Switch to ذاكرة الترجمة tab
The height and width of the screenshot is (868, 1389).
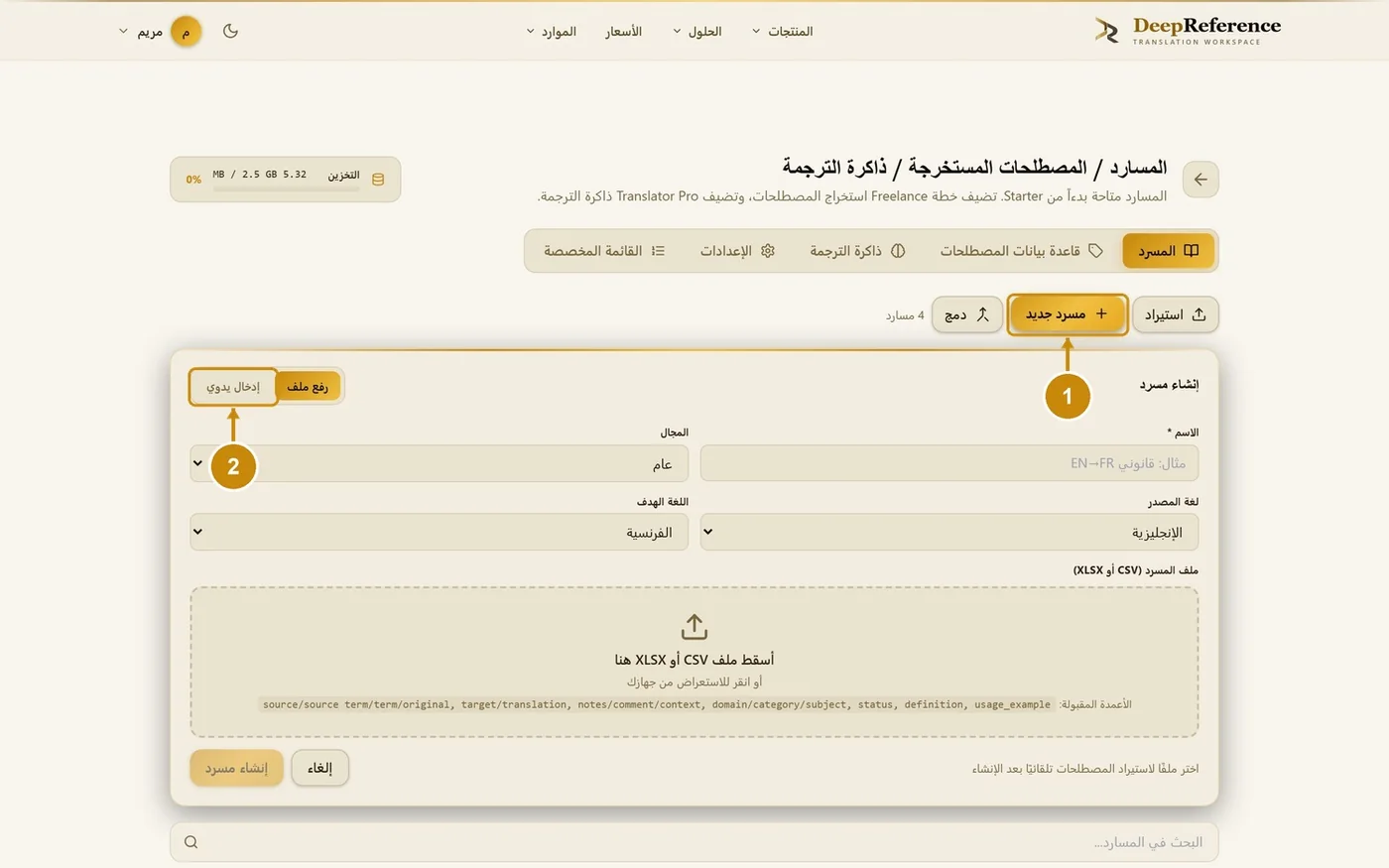(857, 251)
